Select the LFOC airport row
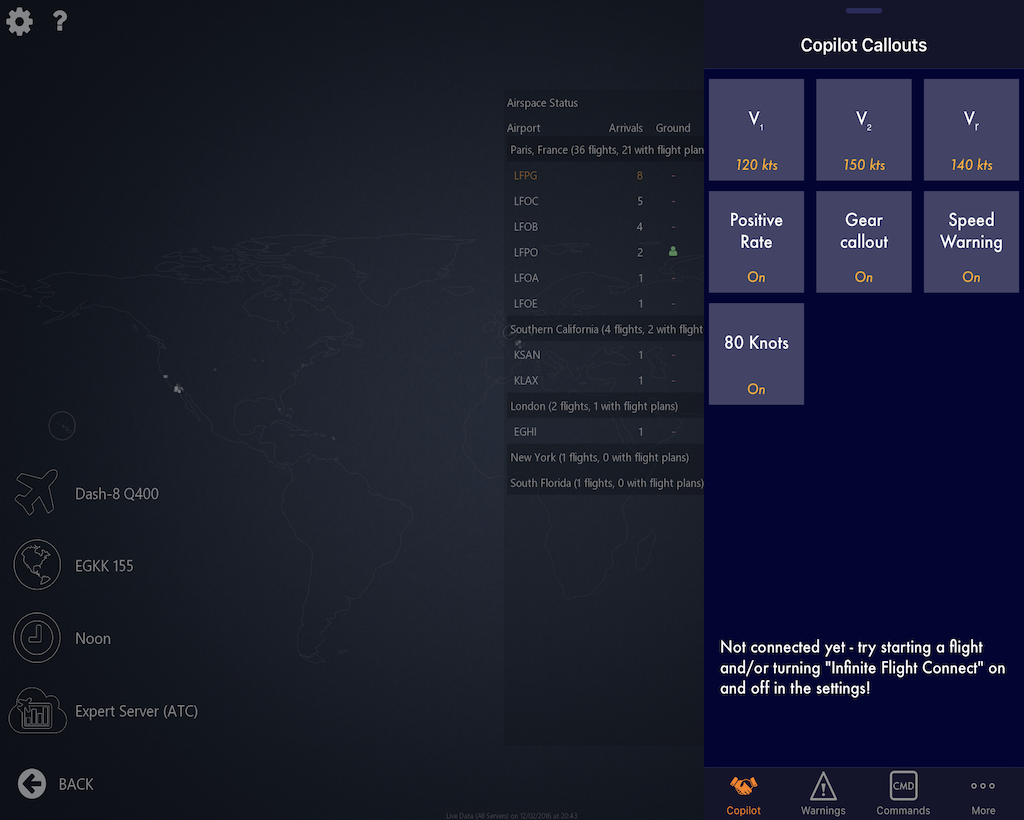The image size is (1024, 820). [x=605, y=201]
